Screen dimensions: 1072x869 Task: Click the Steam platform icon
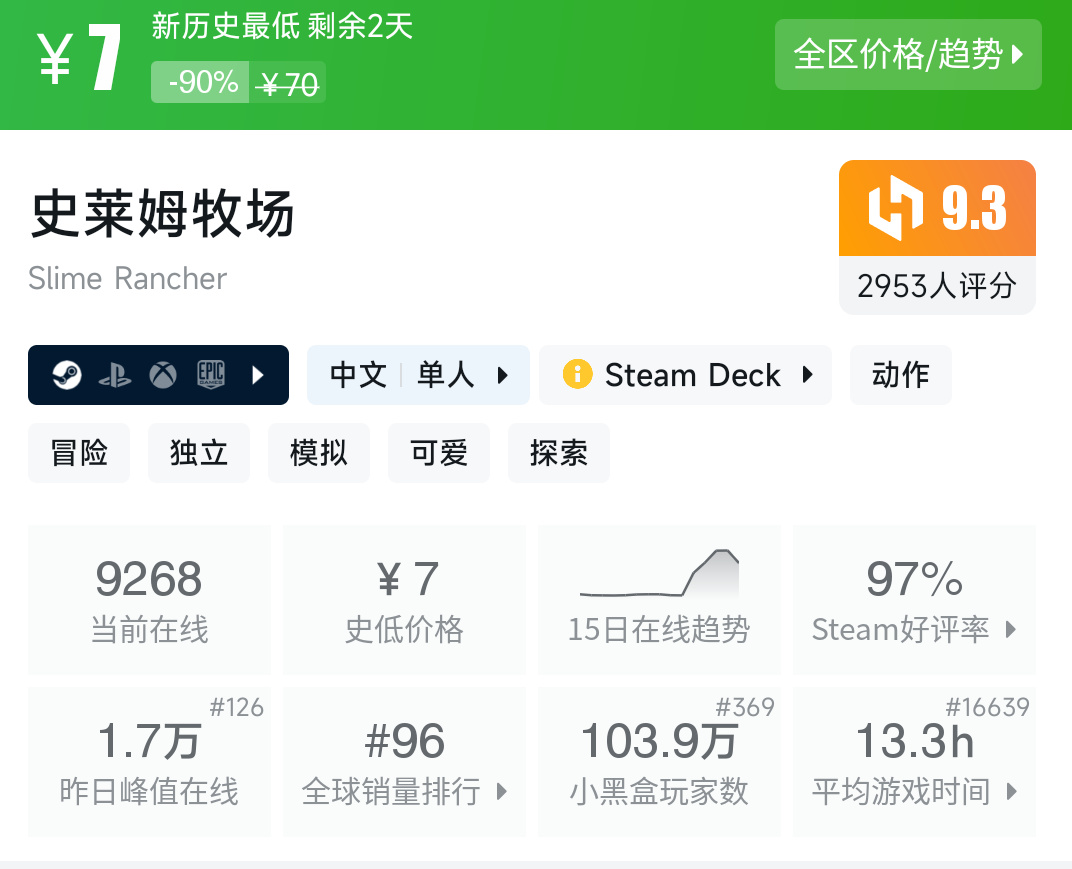pyautogui.click(x=67, y=375)
